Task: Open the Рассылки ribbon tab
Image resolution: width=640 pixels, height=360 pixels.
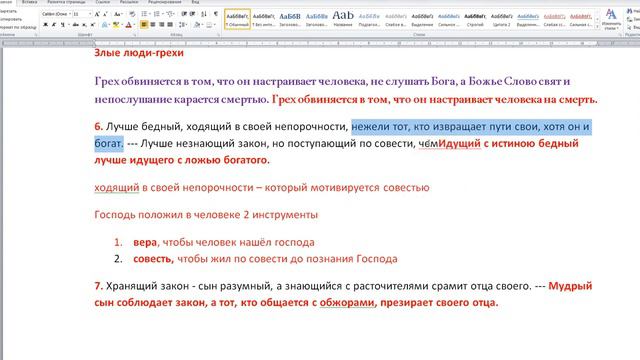Action: pos(129,2)
